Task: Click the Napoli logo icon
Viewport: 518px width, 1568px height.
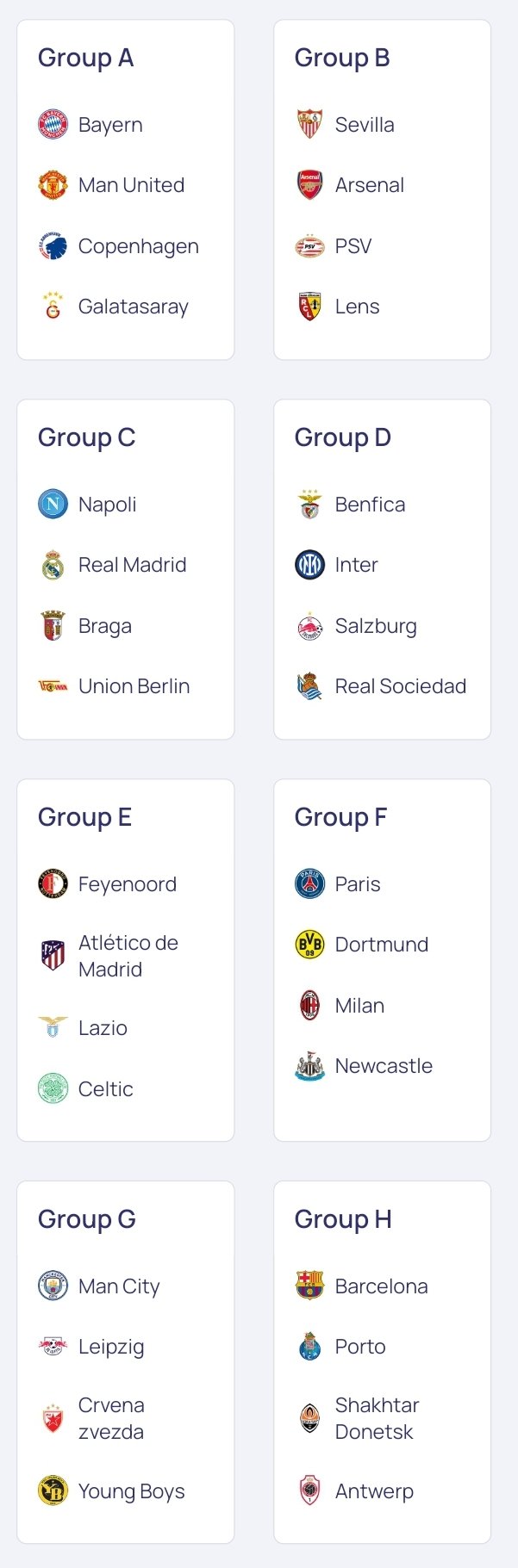Action: pos(53,505)
